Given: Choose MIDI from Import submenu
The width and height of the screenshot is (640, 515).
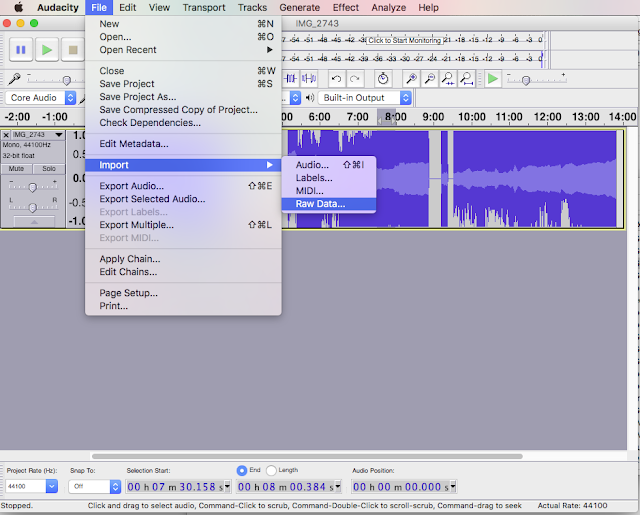Looking at the screenshot, I should point(329,191).
